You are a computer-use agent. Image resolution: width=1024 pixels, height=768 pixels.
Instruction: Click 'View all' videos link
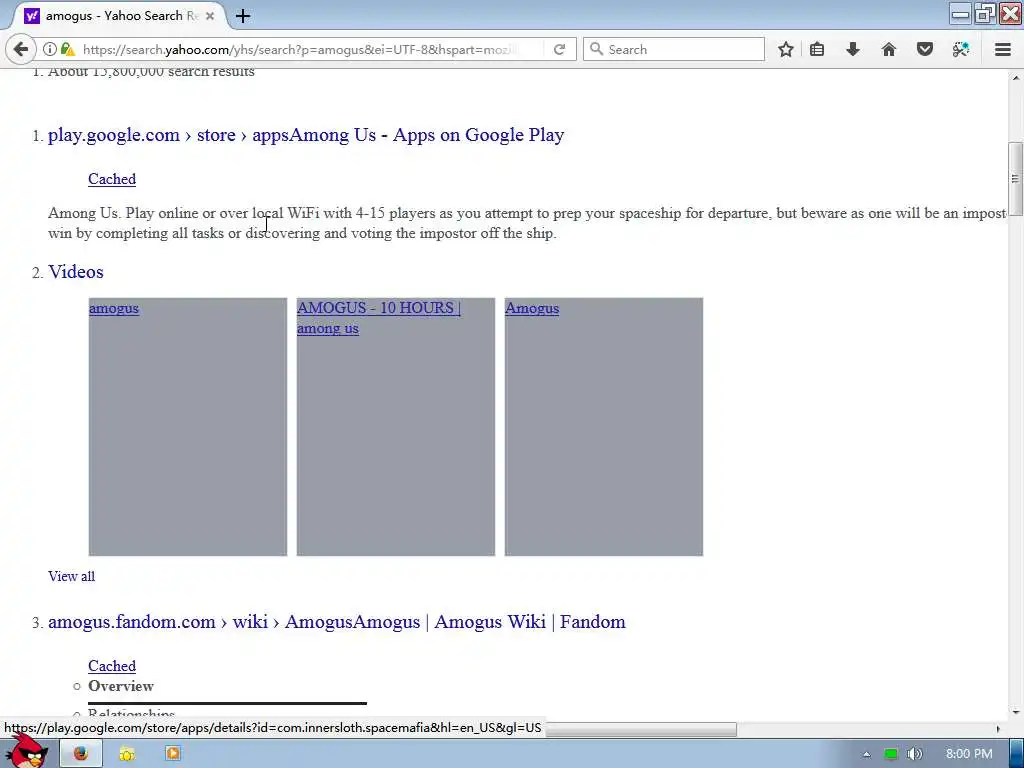click(x=71, y=576)
